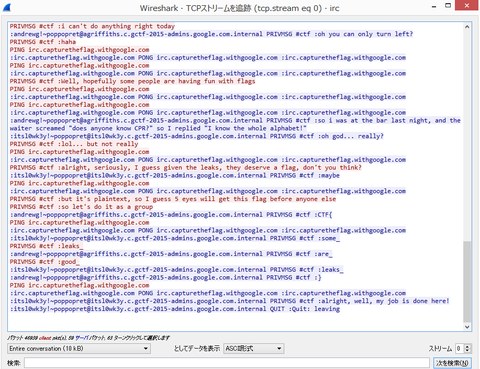Click the stream number field
Image resolution: width=480 pixels, height=369 pixels.
tap(460, 349)
